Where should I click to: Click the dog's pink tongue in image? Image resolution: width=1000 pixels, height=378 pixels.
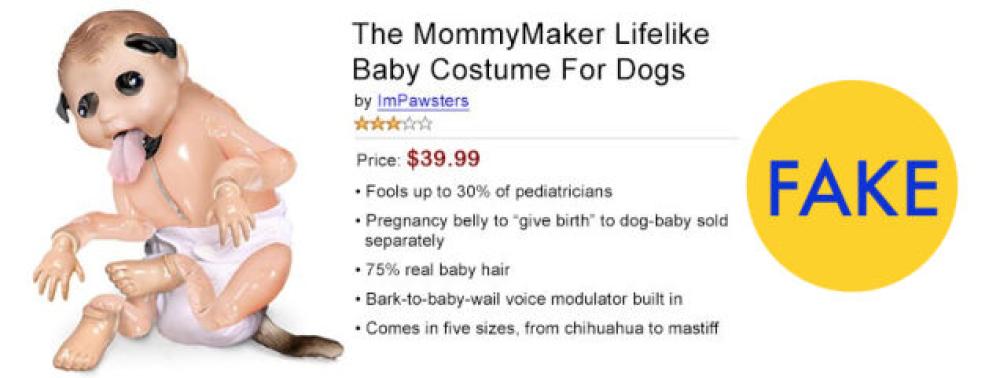point(128,156)
